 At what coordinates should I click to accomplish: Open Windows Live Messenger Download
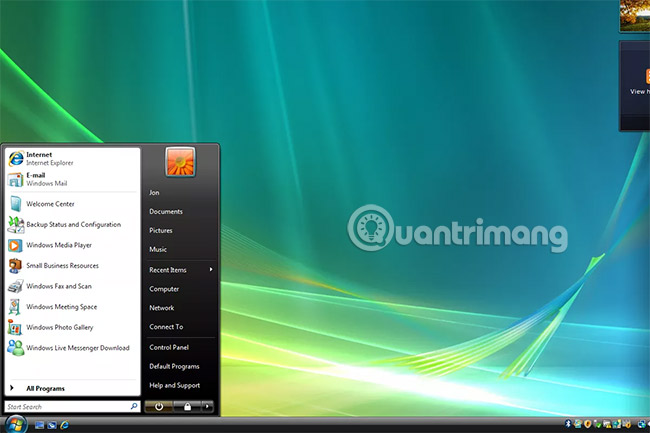pos(72,348)
